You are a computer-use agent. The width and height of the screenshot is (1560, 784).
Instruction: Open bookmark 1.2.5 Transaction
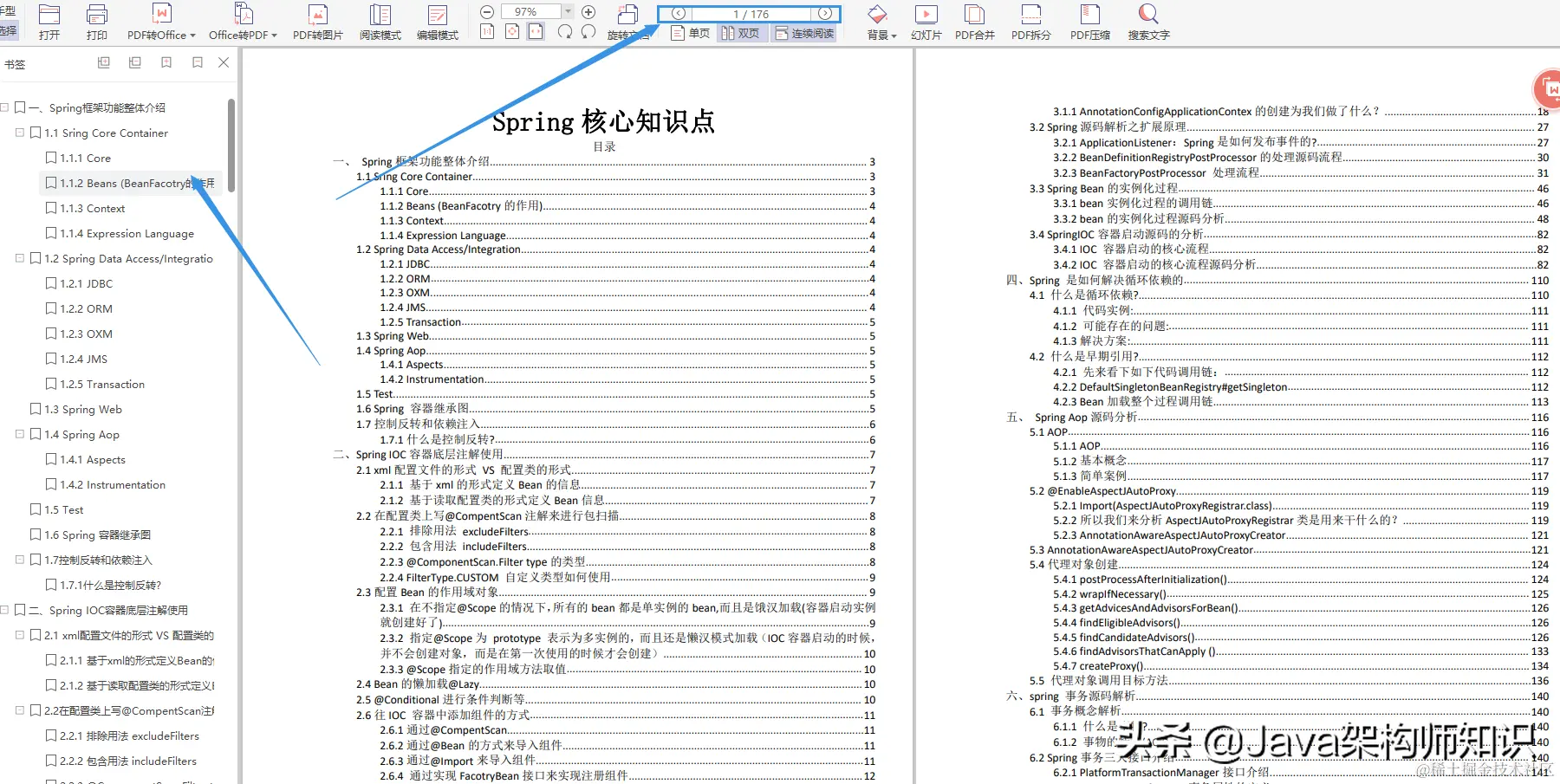tap(102, 384)
